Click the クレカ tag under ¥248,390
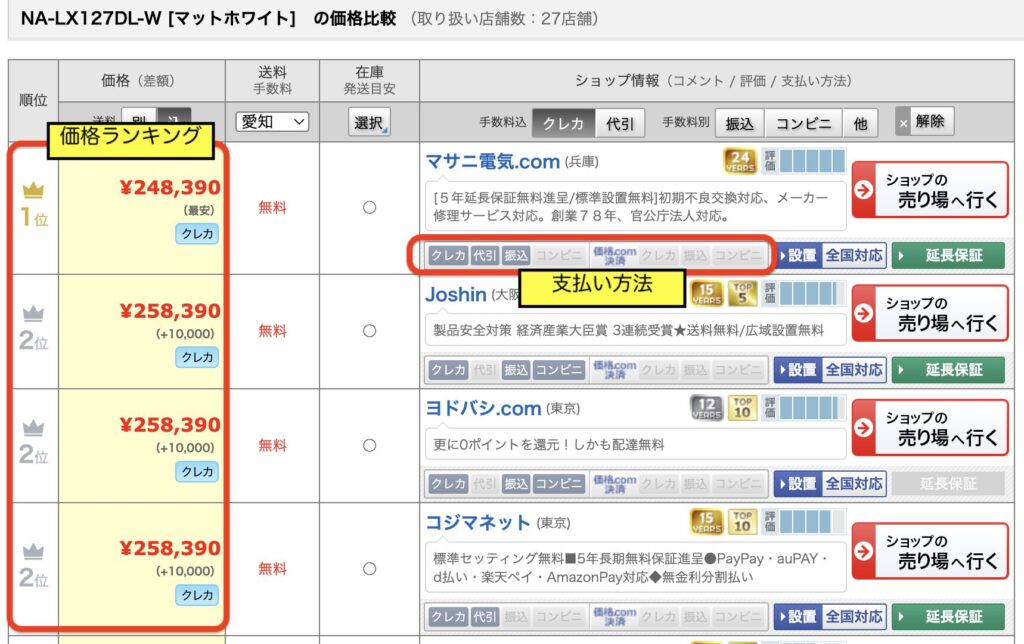The height and width of the screenshot is (644, 1024). [197, 234]
